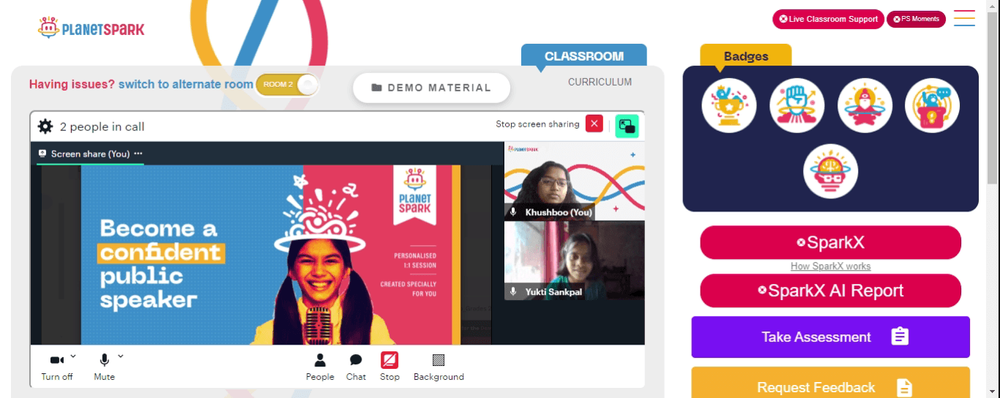Select the Badges tab

[x=746, y=56]
